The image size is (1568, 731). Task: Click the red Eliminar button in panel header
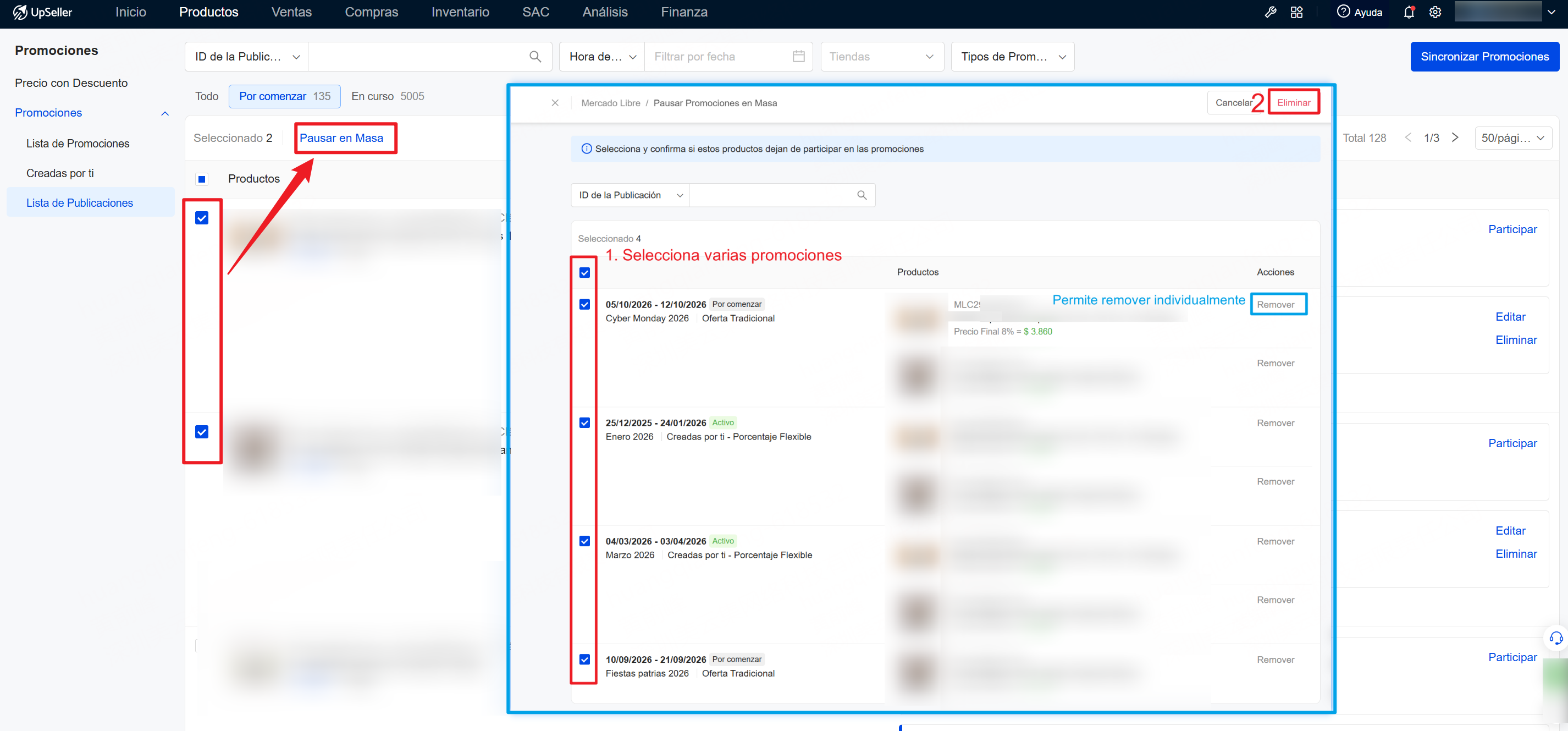pos(1294,102)
